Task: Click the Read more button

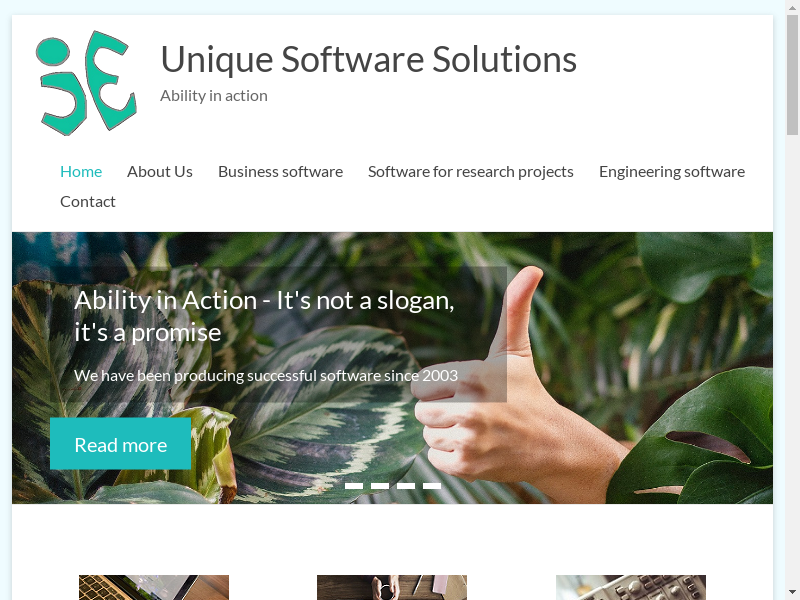Action: 120,444
